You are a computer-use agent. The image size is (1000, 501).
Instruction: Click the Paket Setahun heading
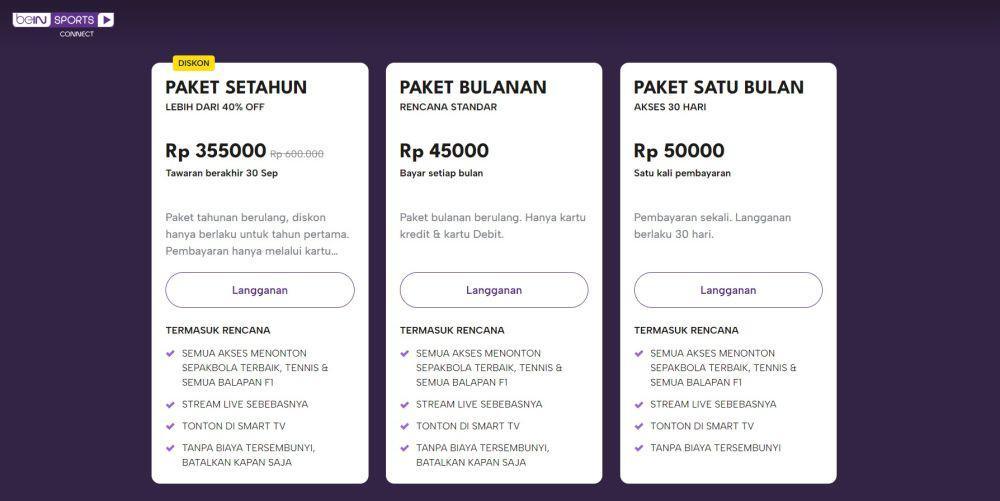tap(236, 87)
